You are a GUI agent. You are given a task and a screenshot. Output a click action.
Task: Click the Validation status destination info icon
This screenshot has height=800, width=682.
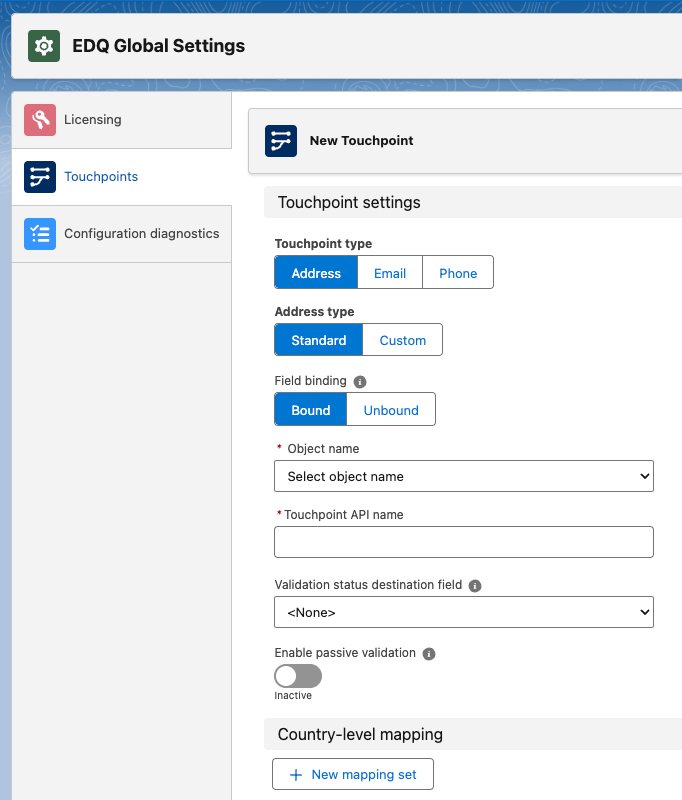pos(475,586)
